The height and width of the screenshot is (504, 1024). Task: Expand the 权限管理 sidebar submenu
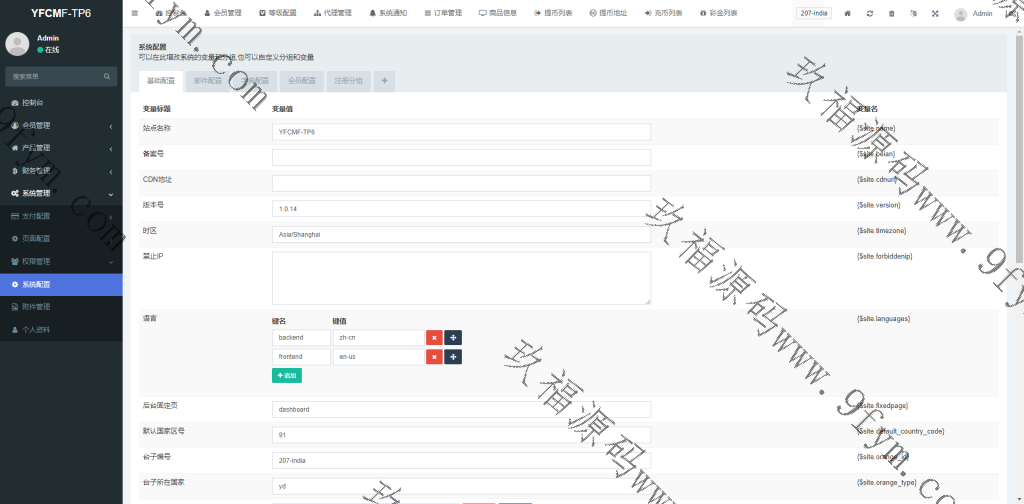[61, 261]
